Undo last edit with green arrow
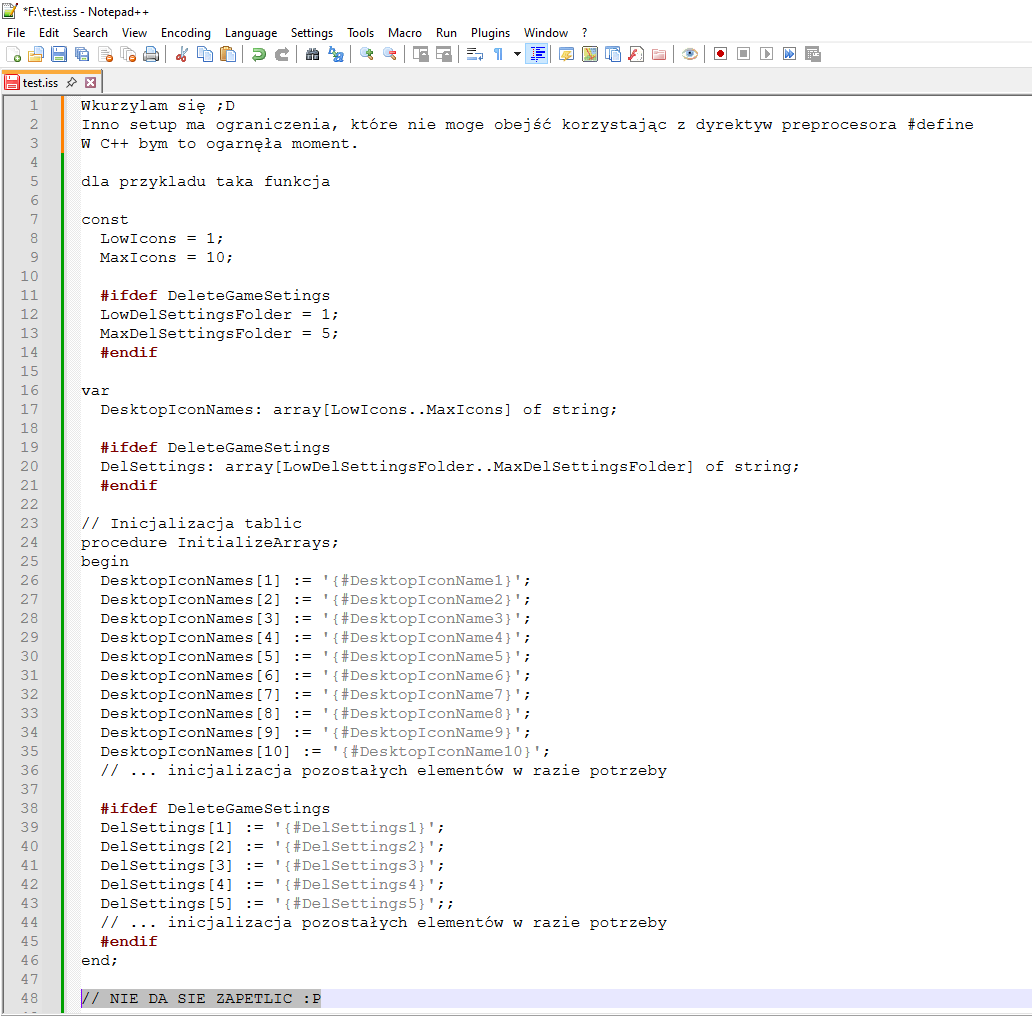The height and width of the screenshot is (1016, 1032). click(x=259, y=54)
